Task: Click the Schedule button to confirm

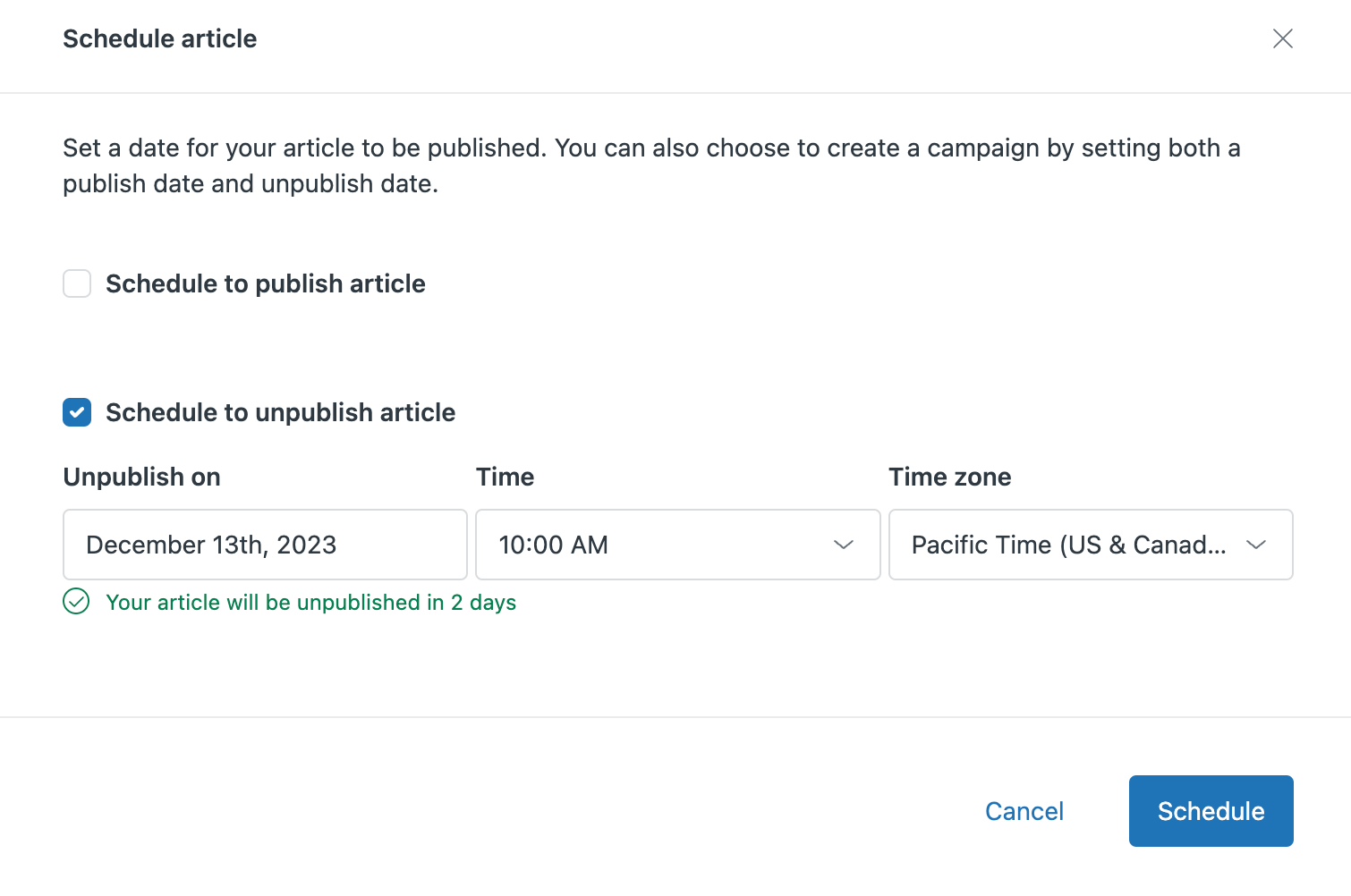Action: (x=1211, y=811)
